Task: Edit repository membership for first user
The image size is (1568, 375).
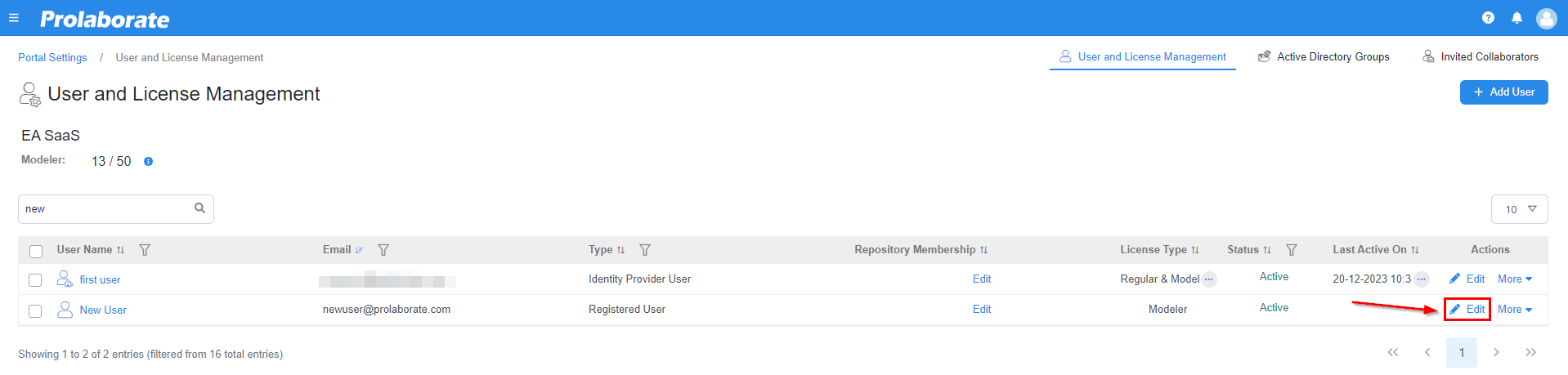Action: 982,279
